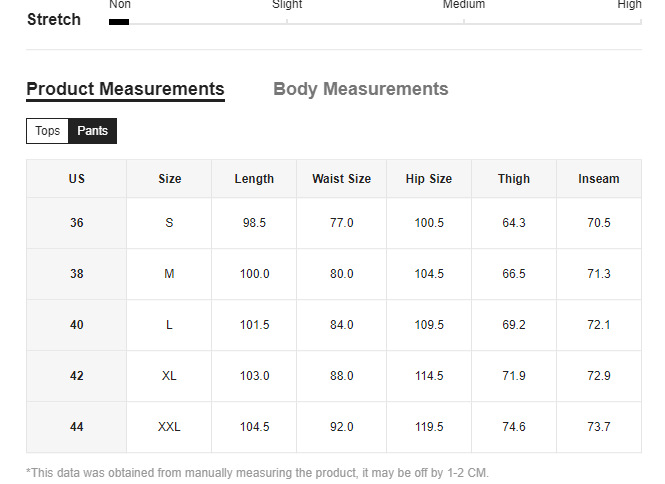
Task: Toggle the Tops measurement view
Action: pos(48,131)
